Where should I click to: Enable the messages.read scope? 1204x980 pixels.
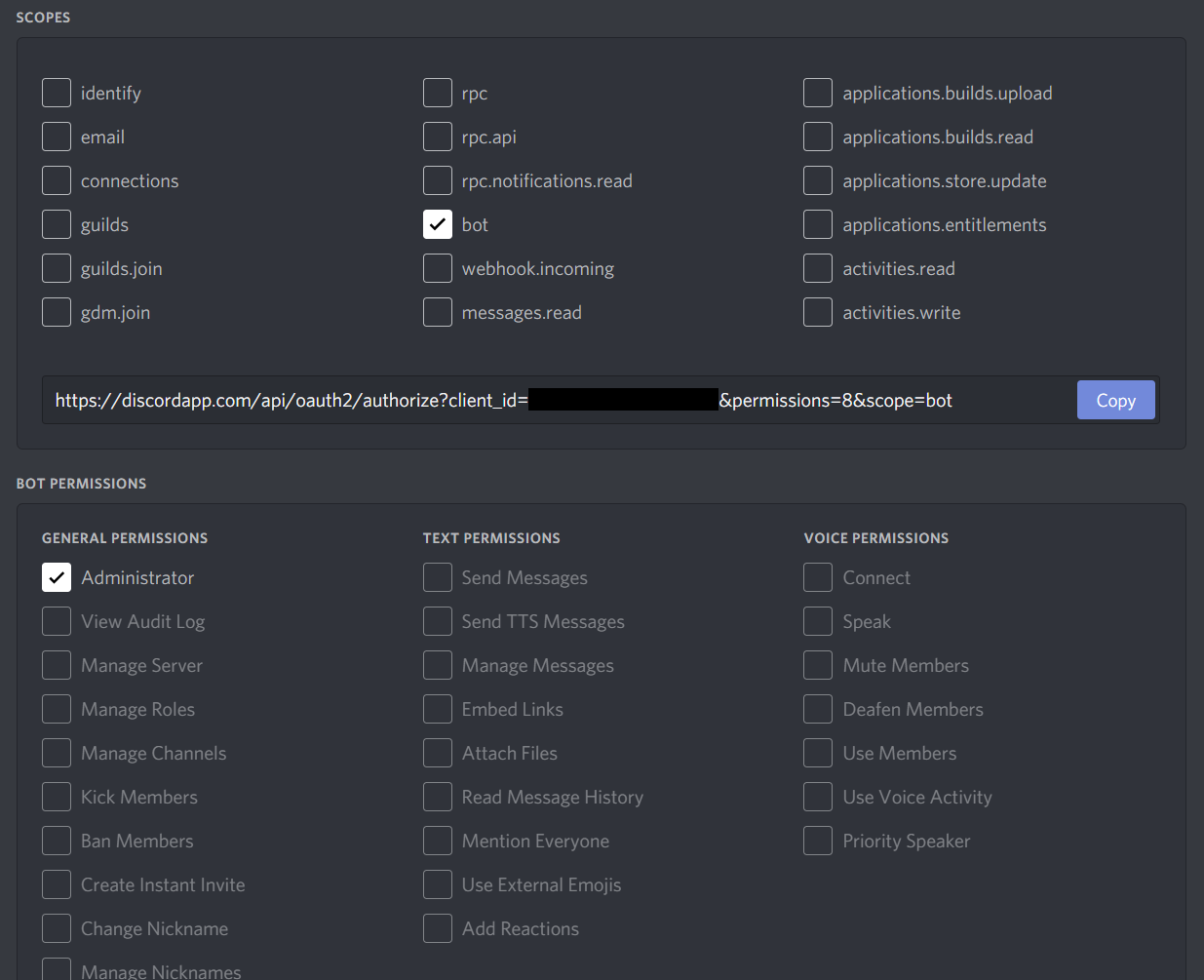(438, 312)
